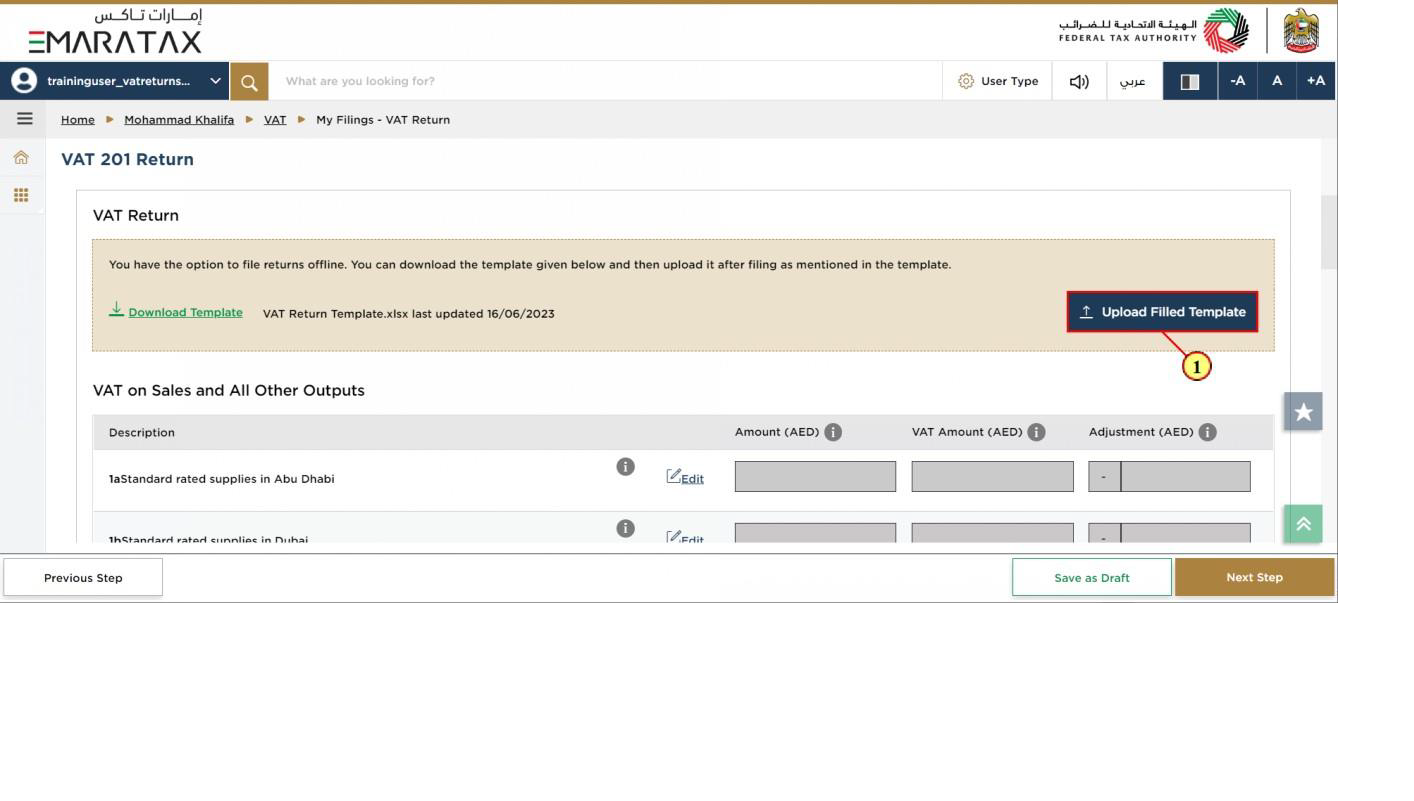Viewport: 1414px width, 801px height.
Task: Show info for Dubai standard rated supplies
Action: point(625,528)
